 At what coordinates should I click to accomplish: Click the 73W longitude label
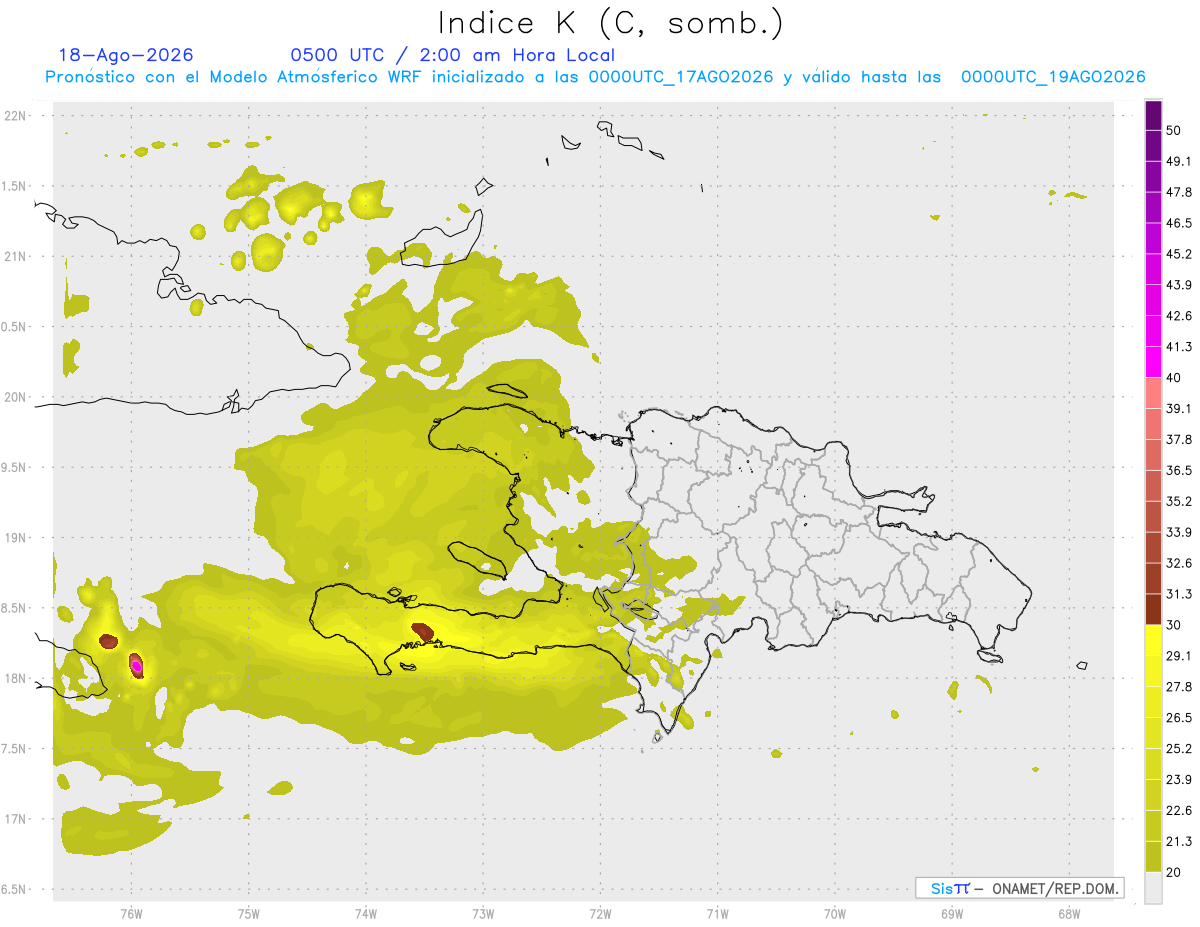point(483,915)
